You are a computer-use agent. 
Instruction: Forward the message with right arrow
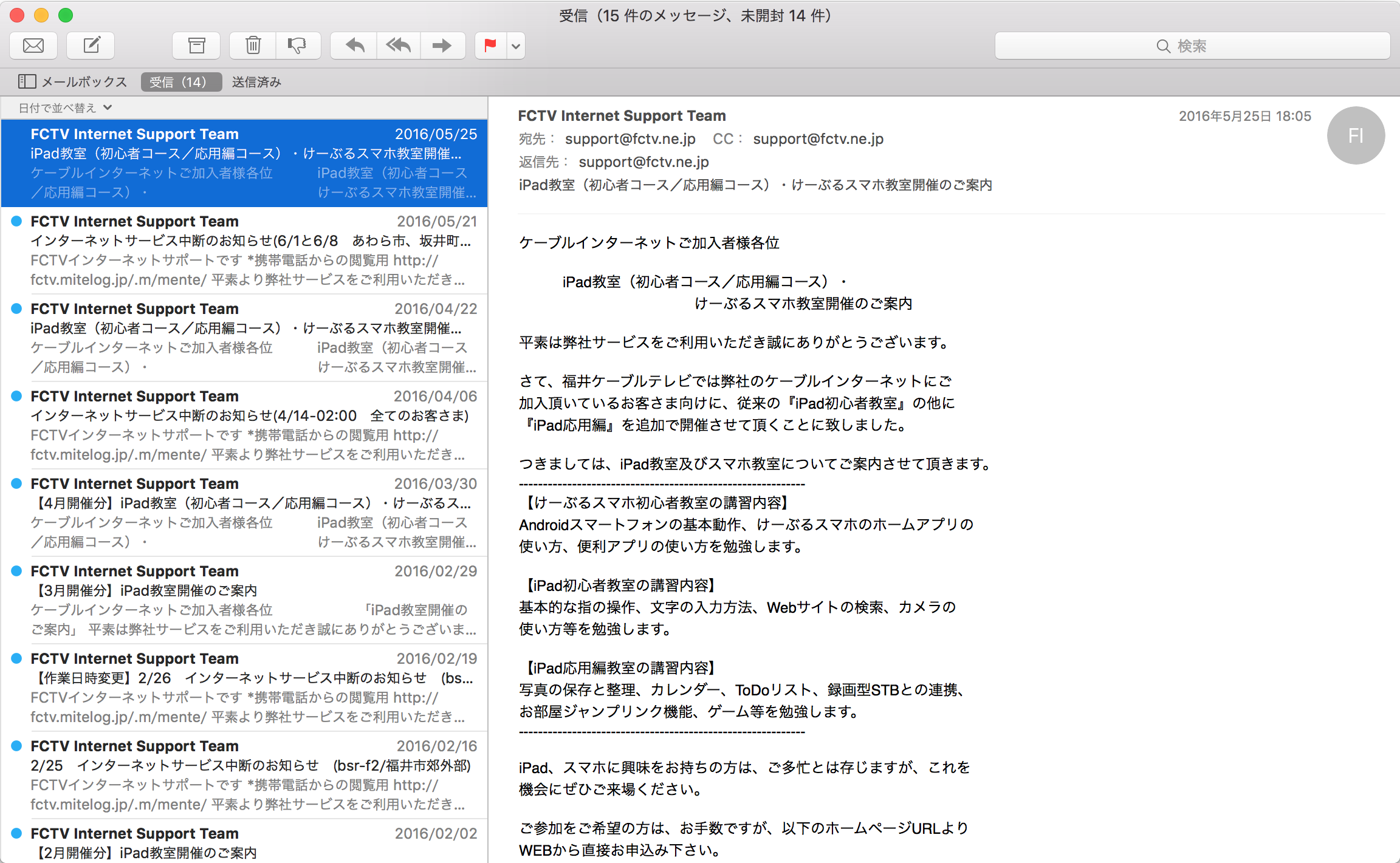click(442, 46)
